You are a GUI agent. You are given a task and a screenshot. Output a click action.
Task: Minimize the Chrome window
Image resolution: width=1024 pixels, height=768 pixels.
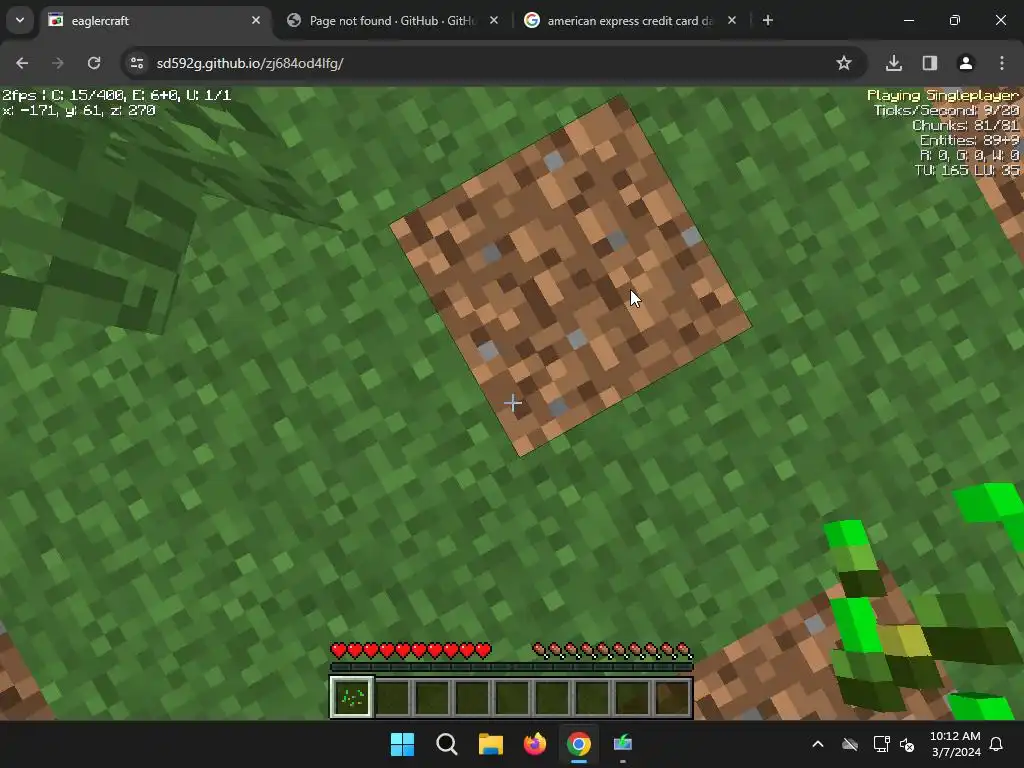pyautogui.click(x=908, y=20)
